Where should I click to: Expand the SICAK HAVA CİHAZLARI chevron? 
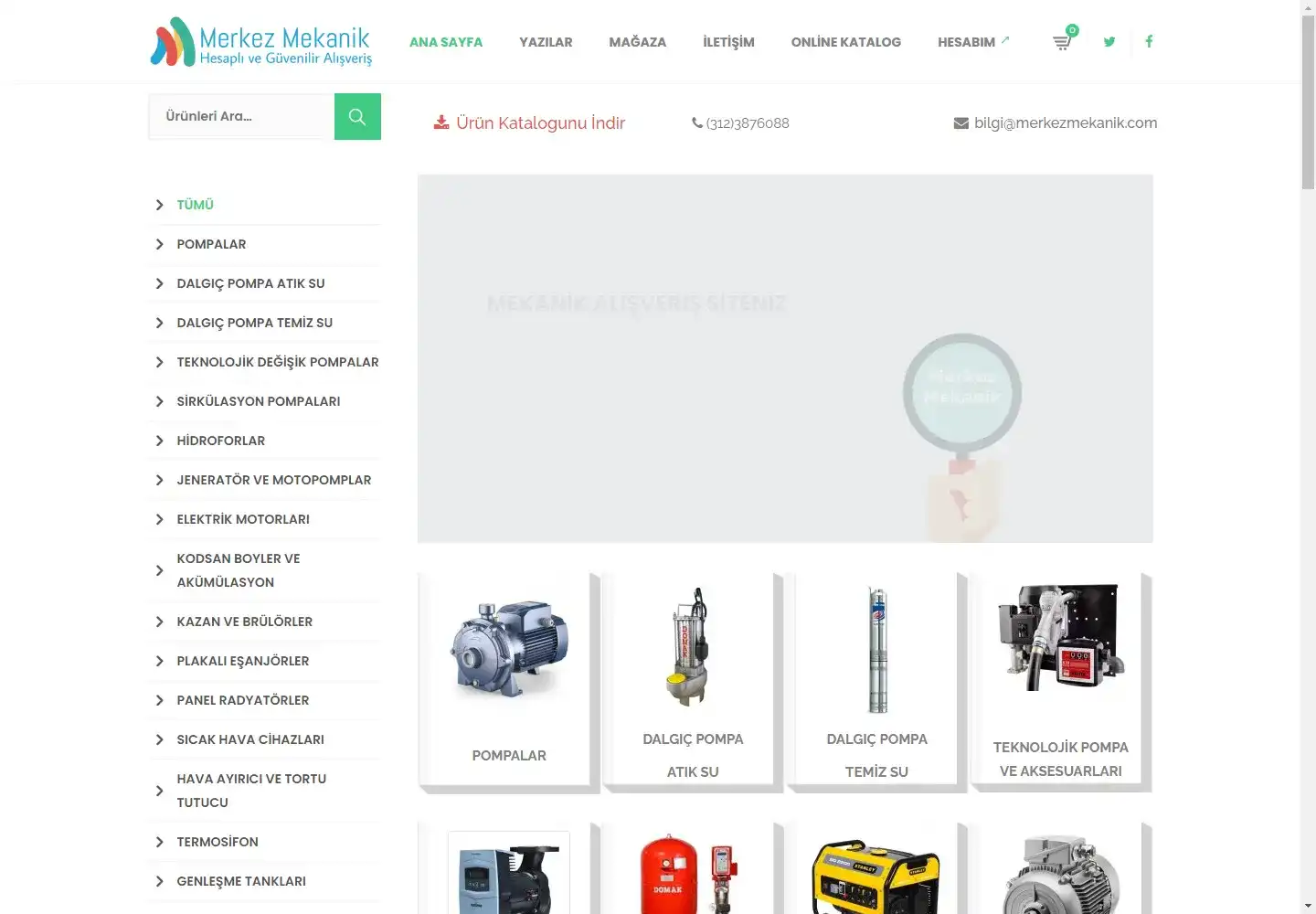(159, 739)
